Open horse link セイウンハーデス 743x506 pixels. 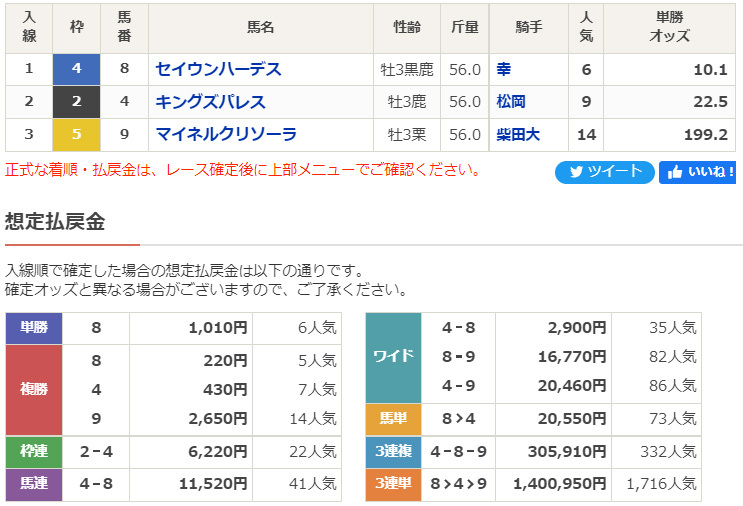pos(218,69)
